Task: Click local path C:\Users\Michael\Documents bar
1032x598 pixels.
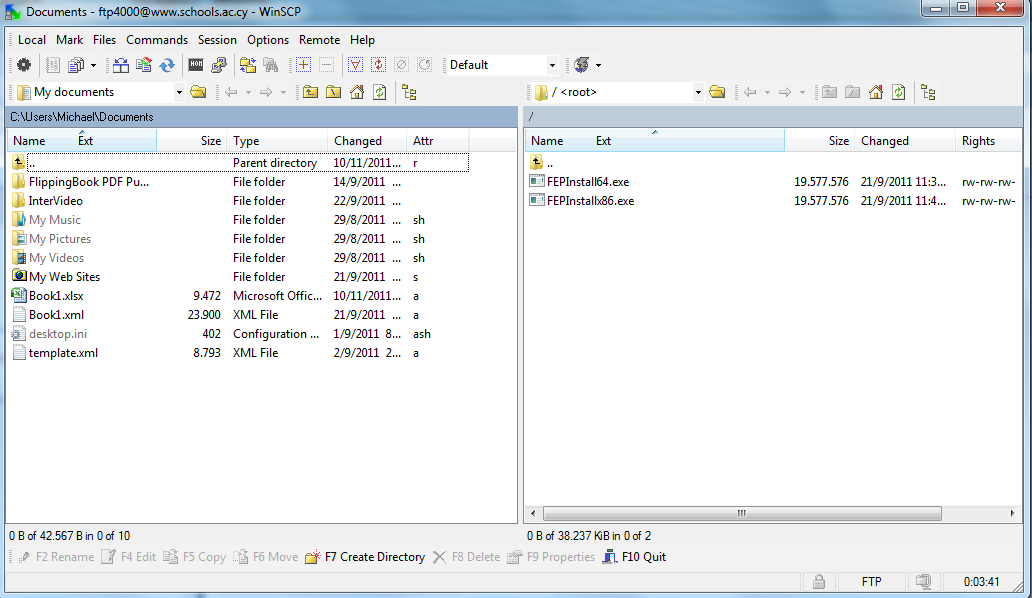Action: 262,117
